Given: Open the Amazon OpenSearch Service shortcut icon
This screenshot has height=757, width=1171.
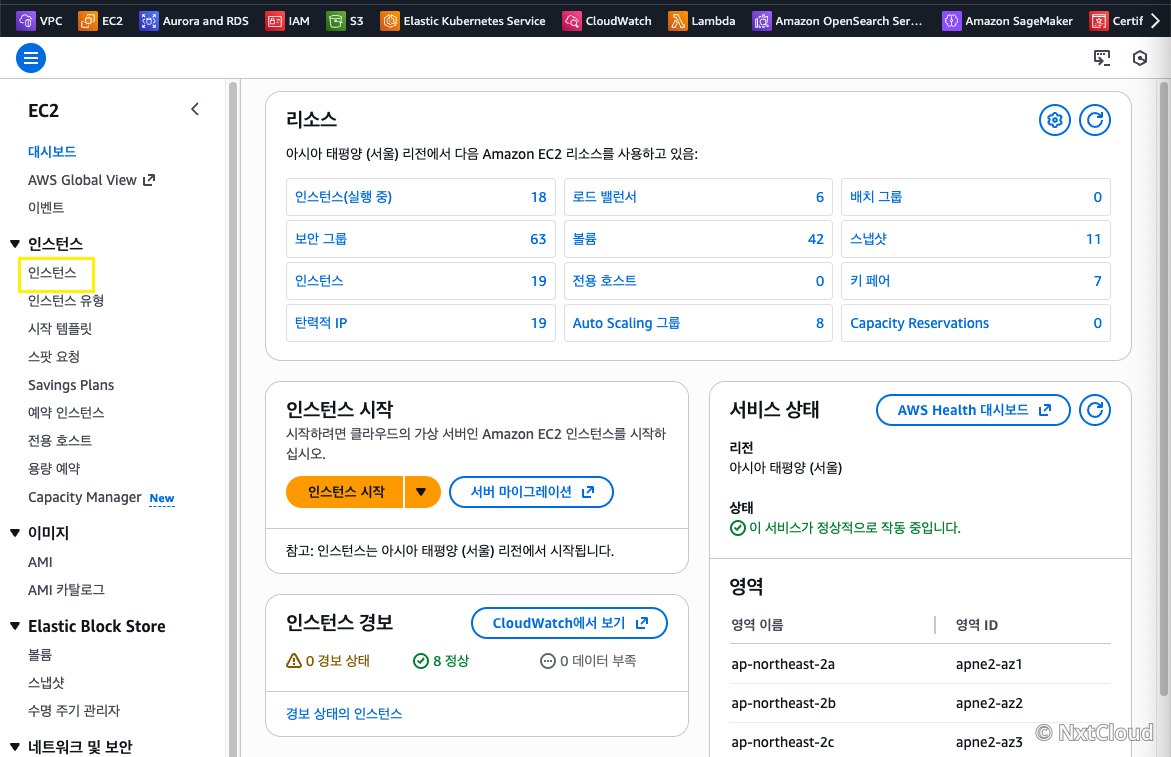Looking at the screenshot, I should point(762,21).
